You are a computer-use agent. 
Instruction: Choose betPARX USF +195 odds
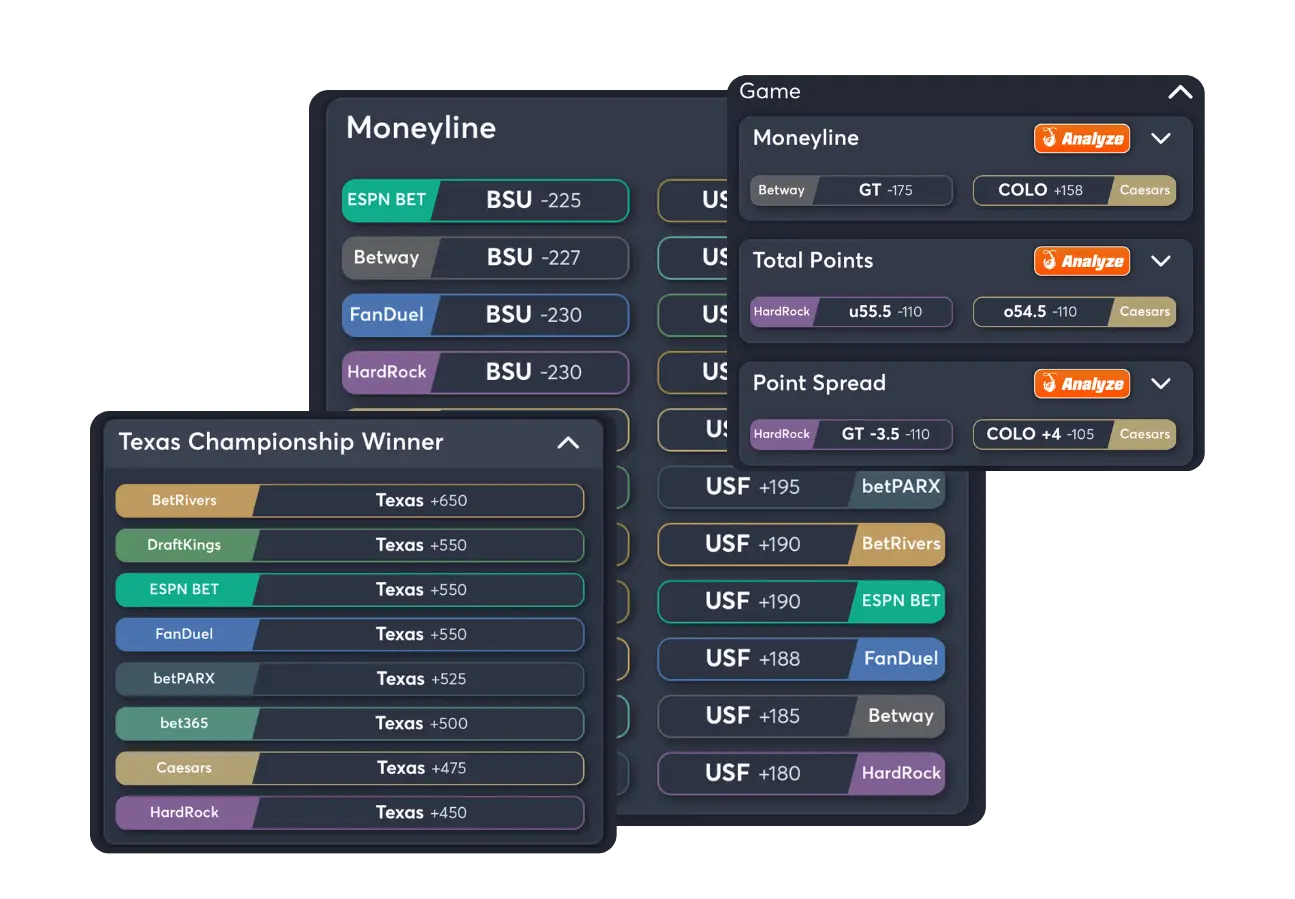[801, 487]
